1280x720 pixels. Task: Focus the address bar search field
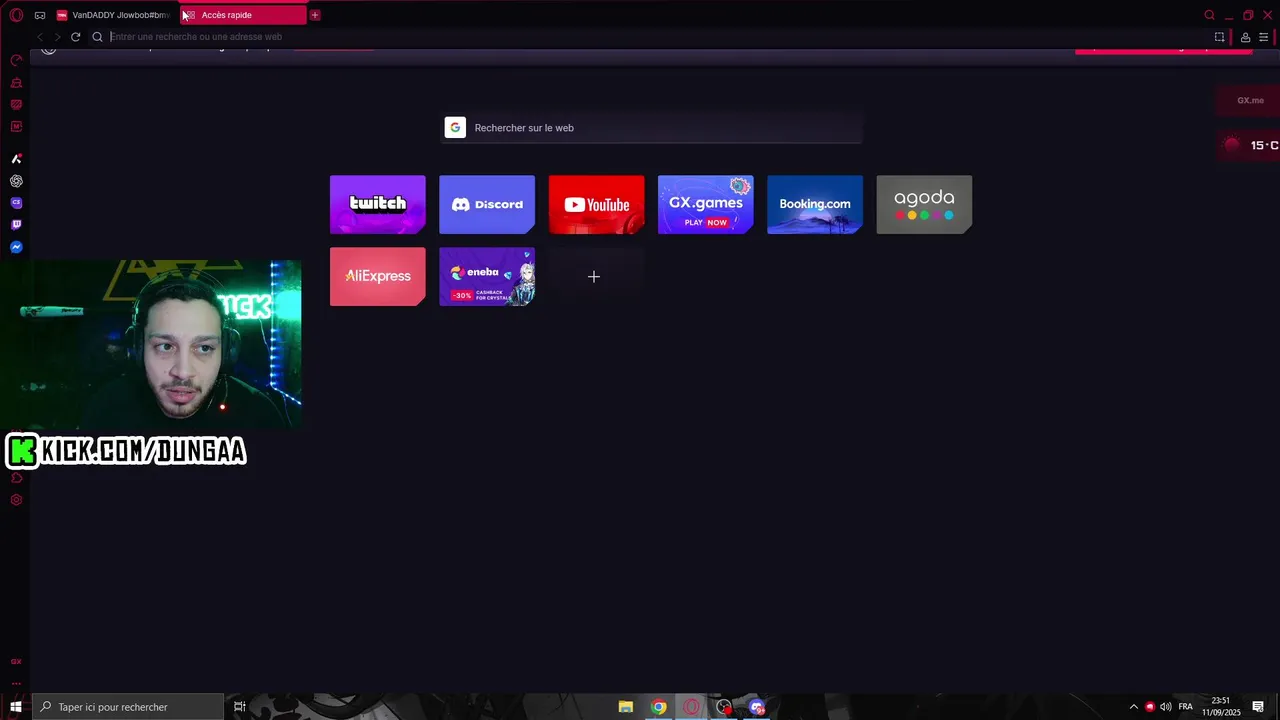pos(650,37)
